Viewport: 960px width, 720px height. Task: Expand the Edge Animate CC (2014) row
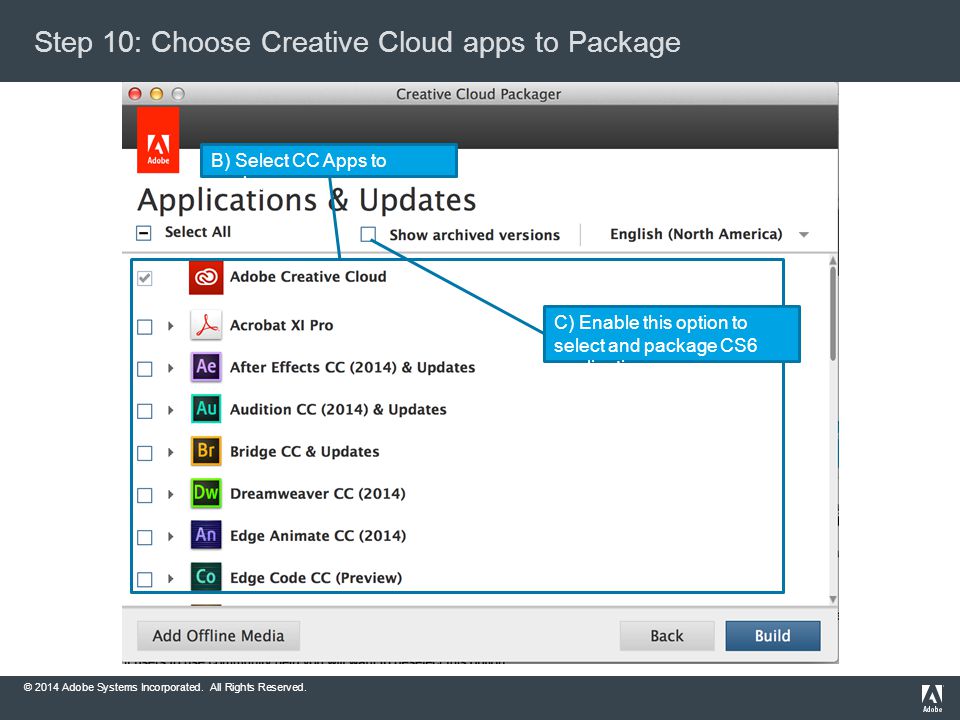tap(171, 537)
